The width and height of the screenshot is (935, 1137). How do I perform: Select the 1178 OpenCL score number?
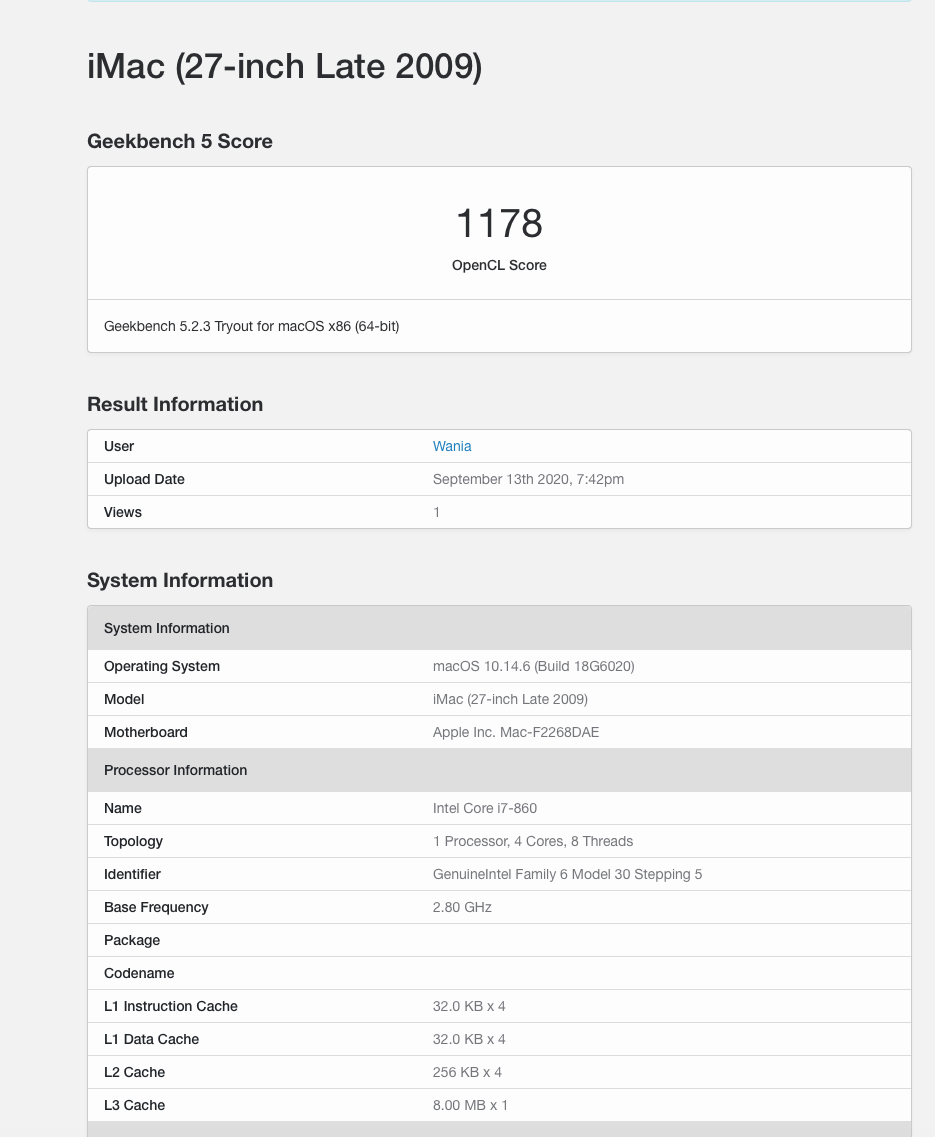(499, 223)
